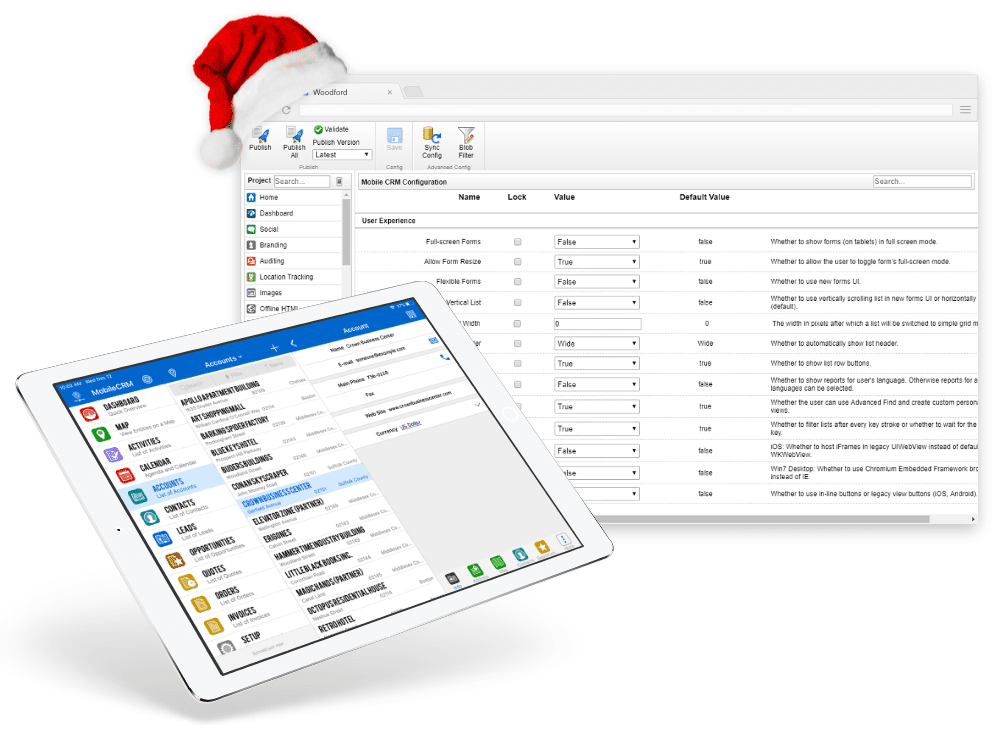The height and width of the screenshot is (750, 1000).
Task: Open the browser hamburger menu
Action: point(965,110)
